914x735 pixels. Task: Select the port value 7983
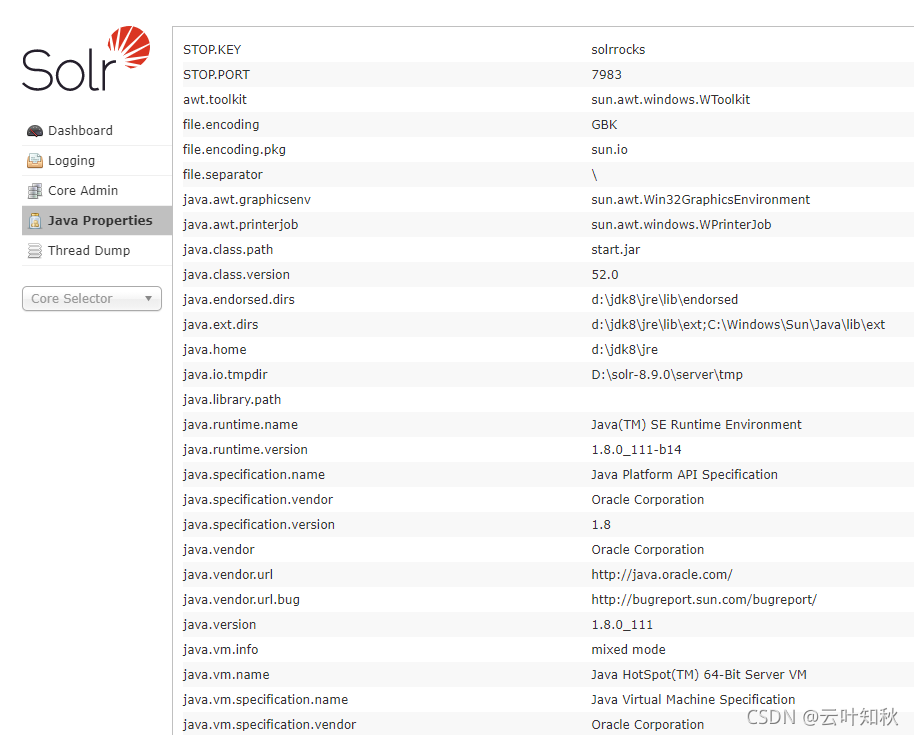click(606, 75)
